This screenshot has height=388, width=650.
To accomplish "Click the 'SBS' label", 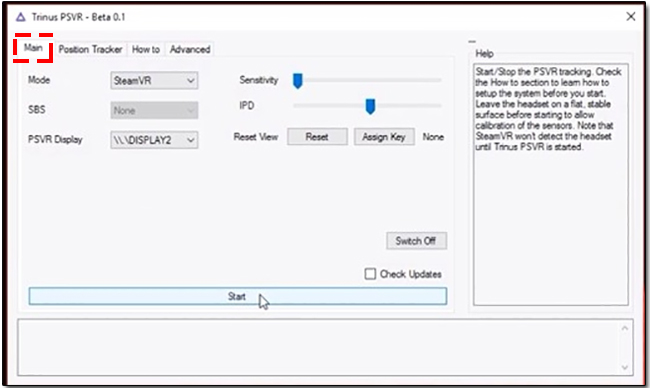I will [x=36, y=110].
